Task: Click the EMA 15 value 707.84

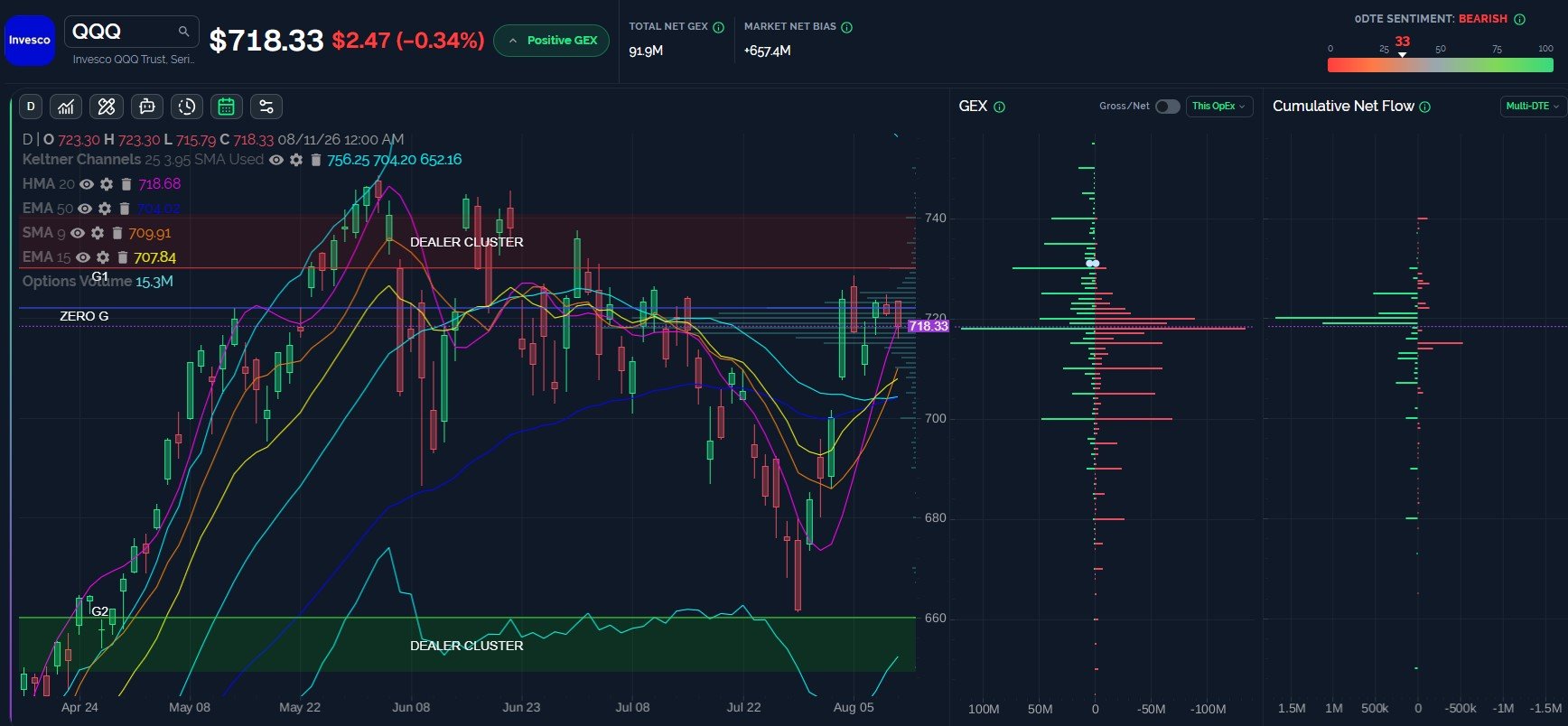Action: (155, 257)
